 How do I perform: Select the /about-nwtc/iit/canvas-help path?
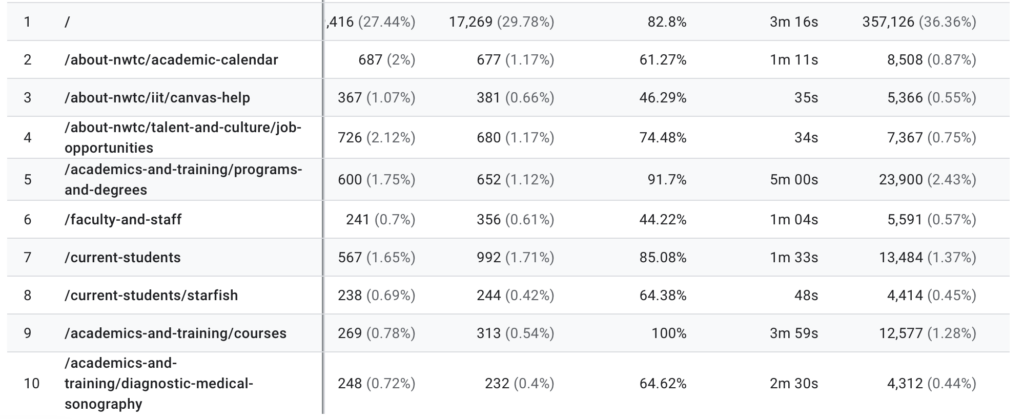(x=158, y=99)
